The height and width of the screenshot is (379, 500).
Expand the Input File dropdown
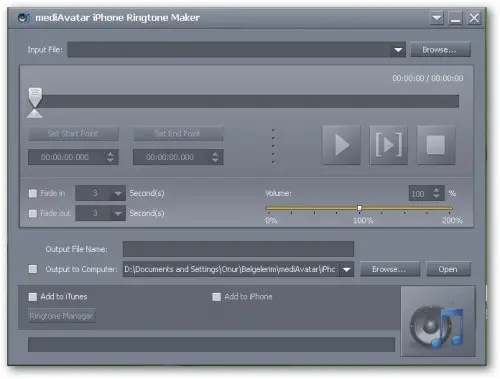398,50
